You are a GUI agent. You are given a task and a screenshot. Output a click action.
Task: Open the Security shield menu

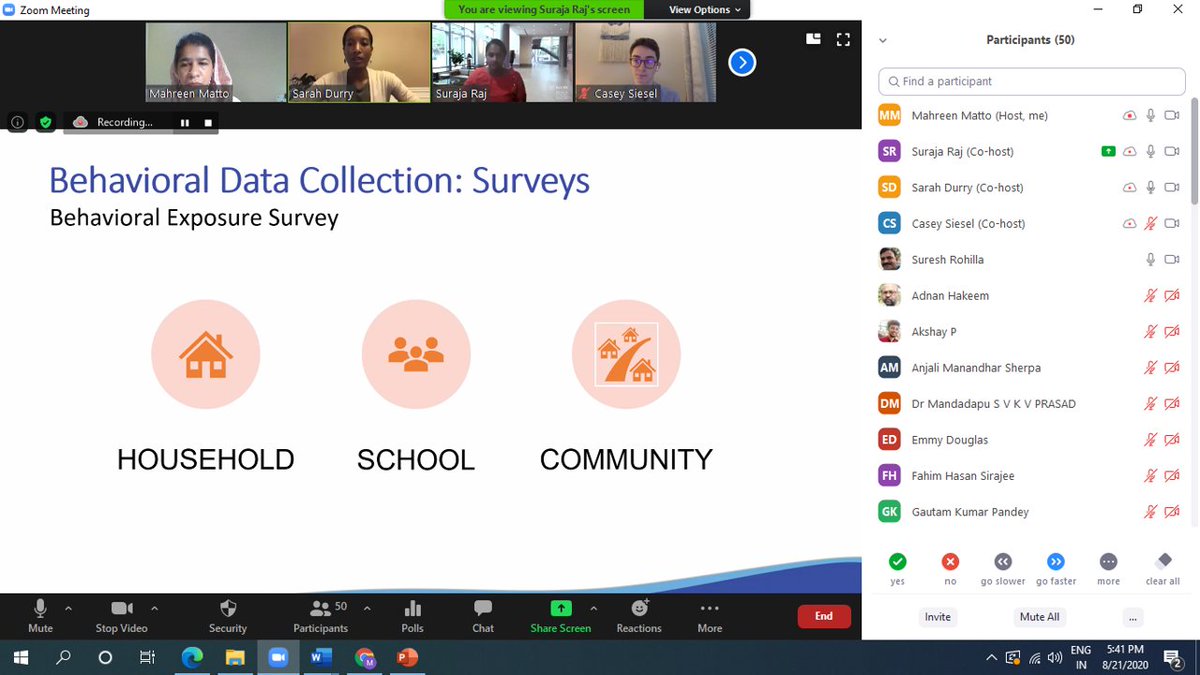pyautogui.click(x=228, y=615)
